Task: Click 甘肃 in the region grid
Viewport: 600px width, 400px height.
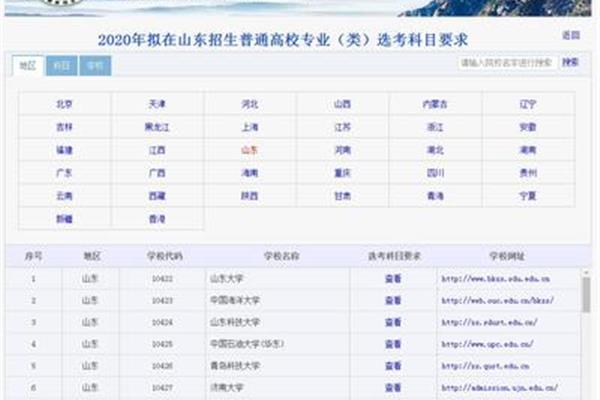Action: click(x=342, y=196)
